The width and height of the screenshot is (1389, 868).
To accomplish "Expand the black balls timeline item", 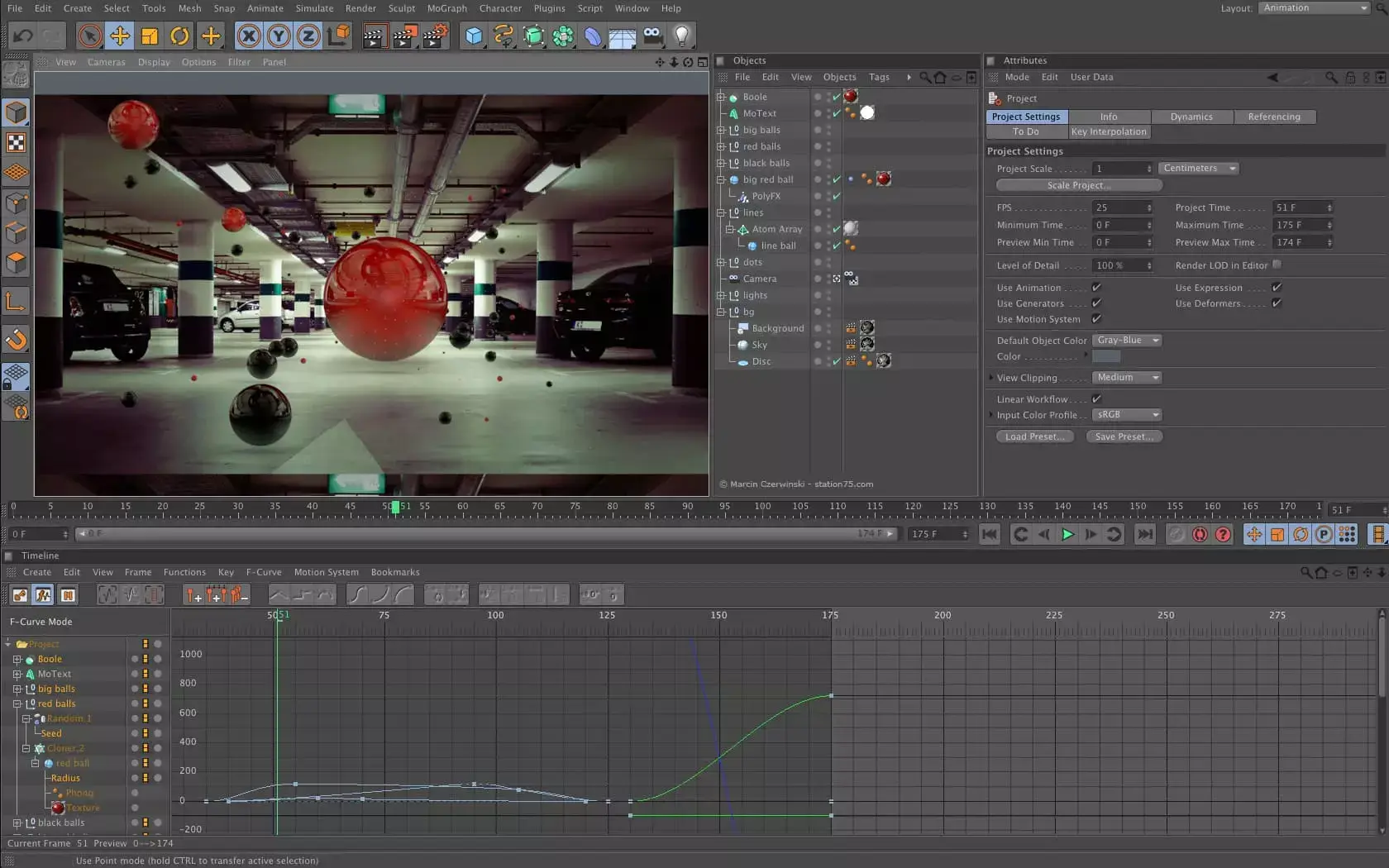I will 17,823.
